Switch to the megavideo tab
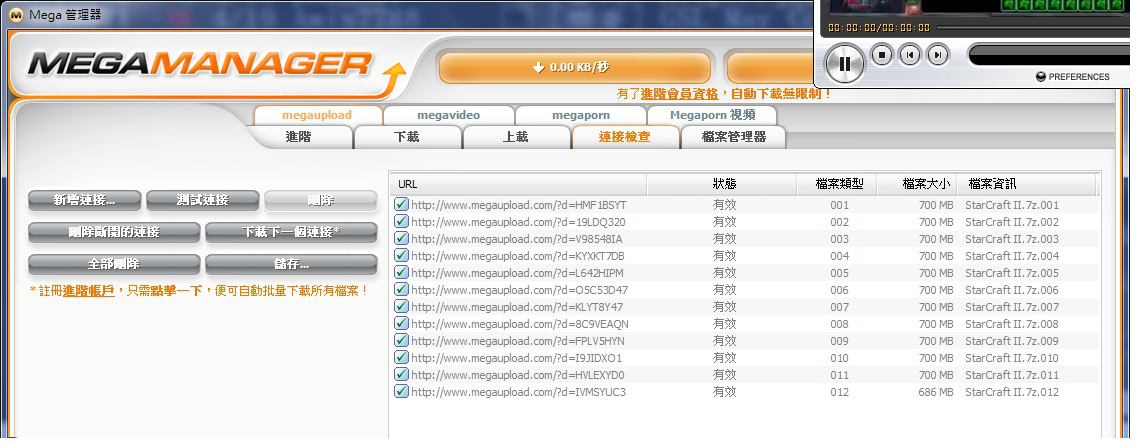1136x446 pixels. (448, 115)
